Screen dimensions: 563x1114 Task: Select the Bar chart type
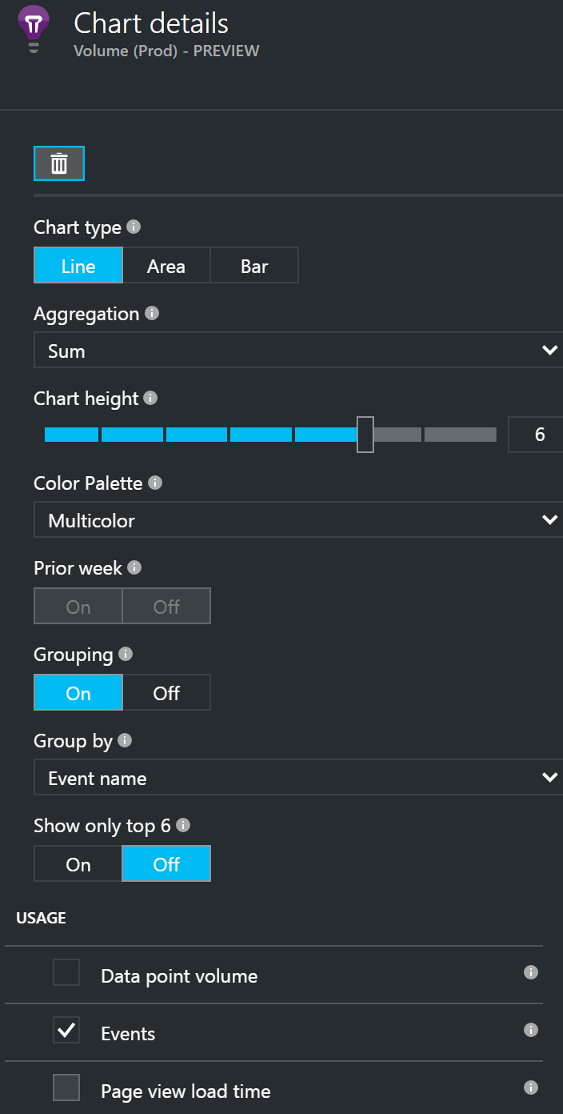pyautogui.click(x=254, y=266)
